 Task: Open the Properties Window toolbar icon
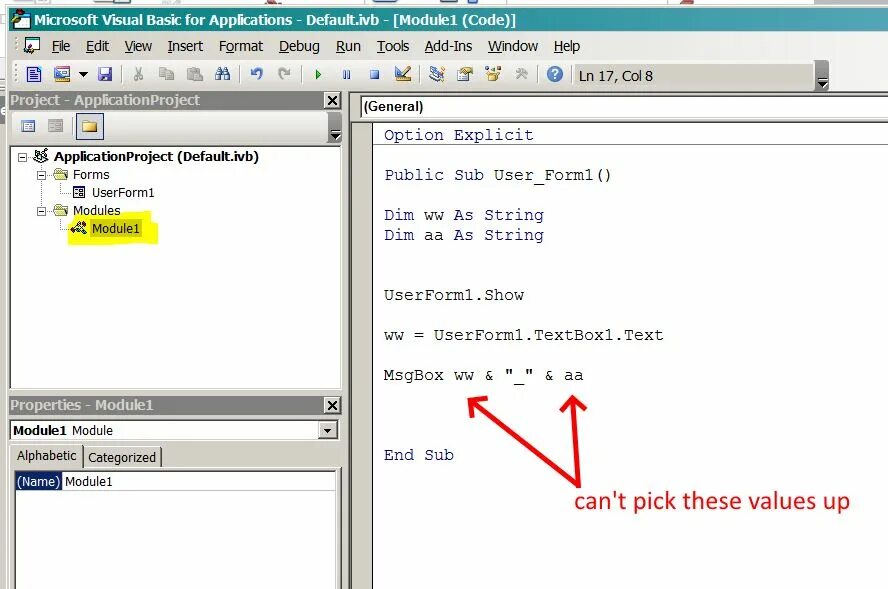coord(465,74)
